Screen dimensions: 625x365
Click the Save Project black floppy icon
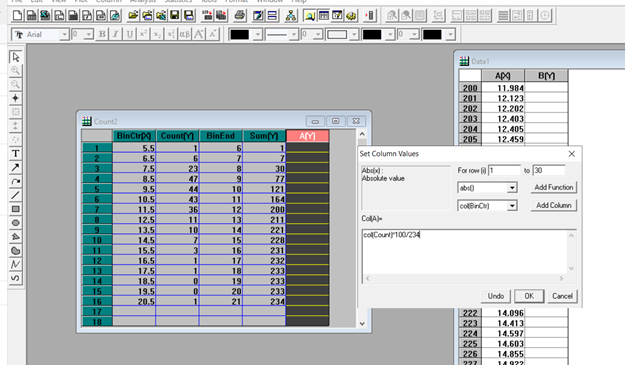[x=175, y=16]
